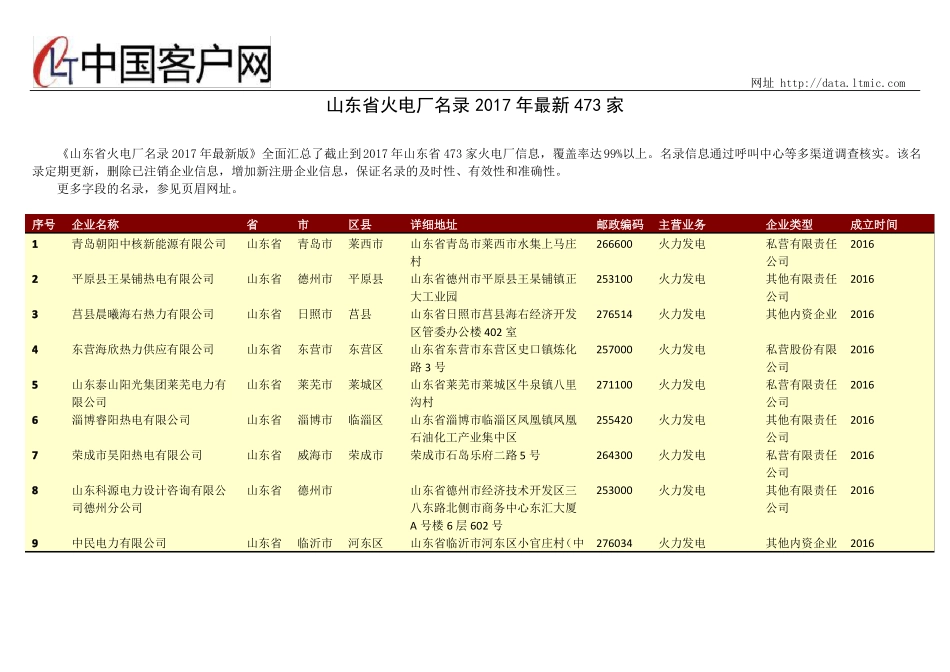The width and height of the screenshot is (950, 672).
Task: Click postal code 253100
Action: click(x=614, y=279)
